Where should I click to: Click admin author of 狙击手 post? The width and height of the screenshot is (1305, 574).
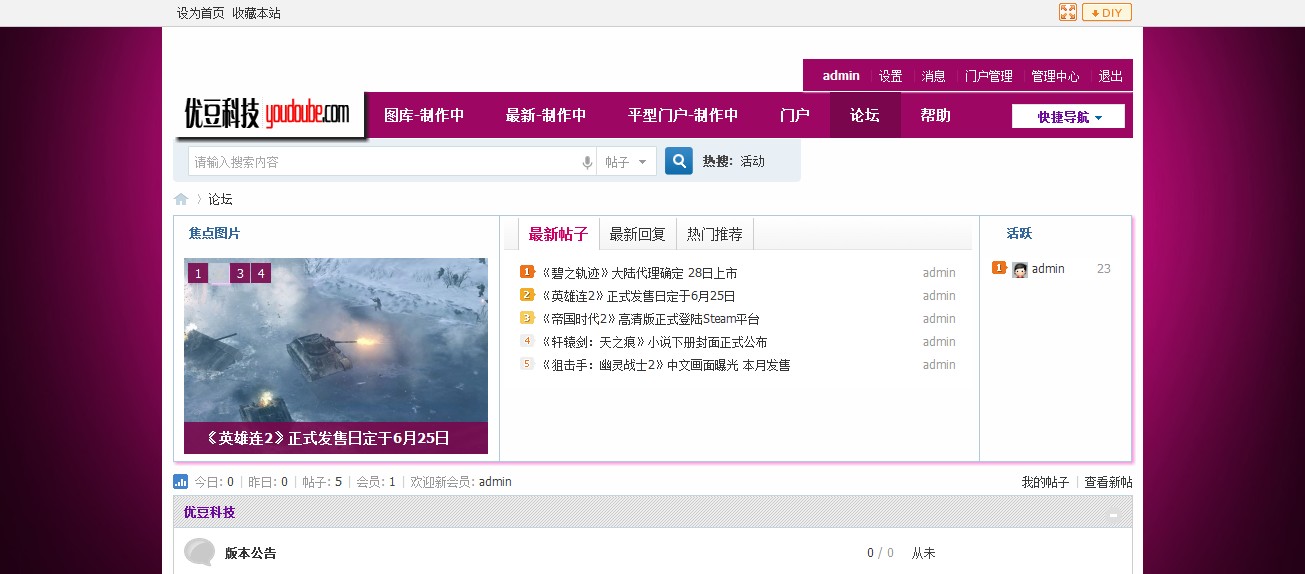[939, 365]
